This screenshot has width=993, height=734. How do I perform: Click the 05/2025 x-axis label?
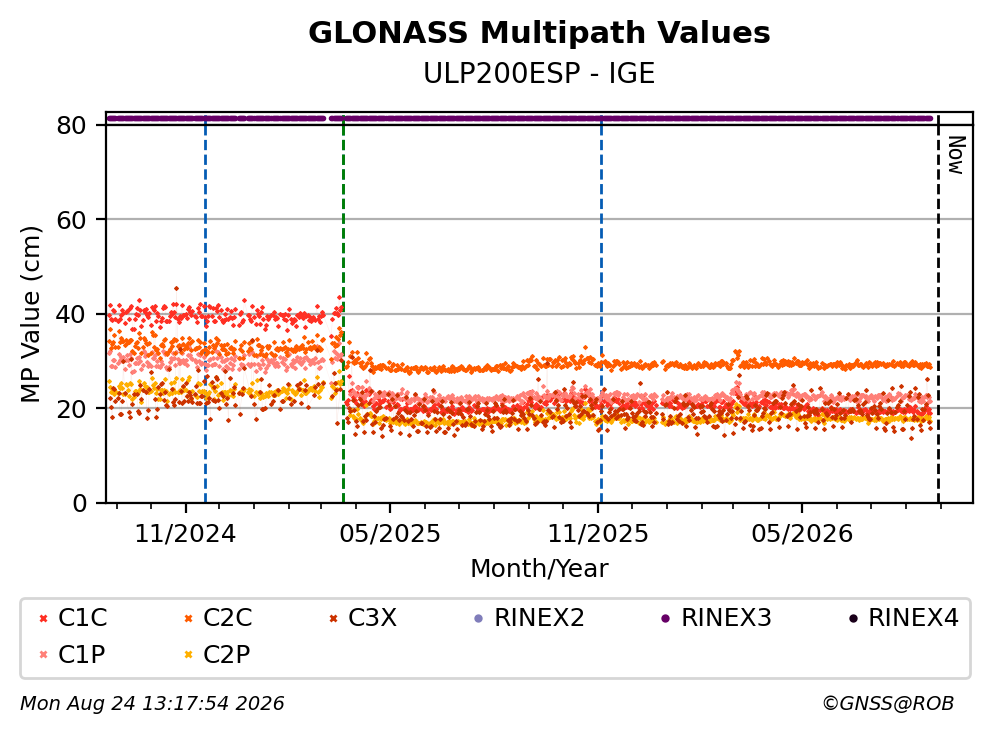coord(389,534)
